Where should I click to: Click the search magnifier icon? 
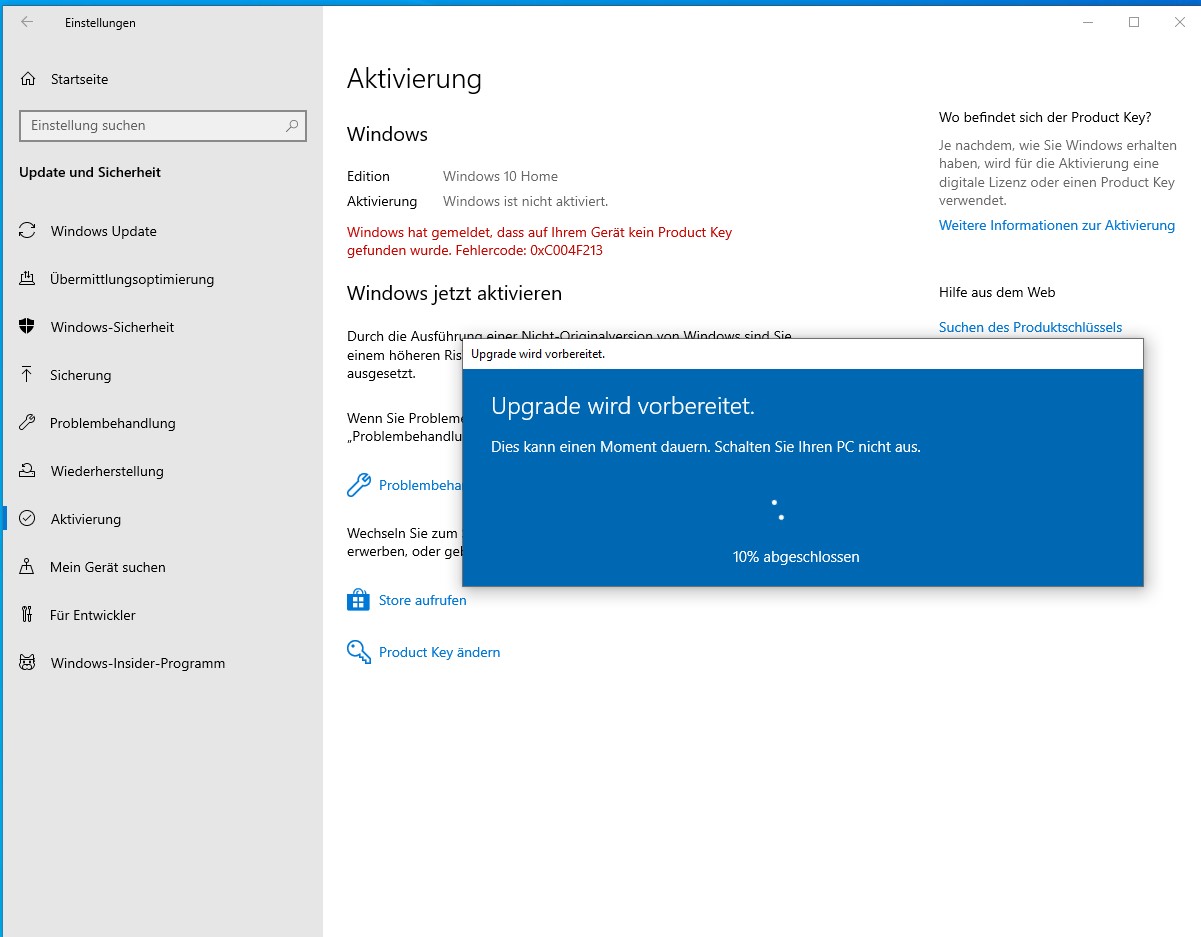coord(292,126)
